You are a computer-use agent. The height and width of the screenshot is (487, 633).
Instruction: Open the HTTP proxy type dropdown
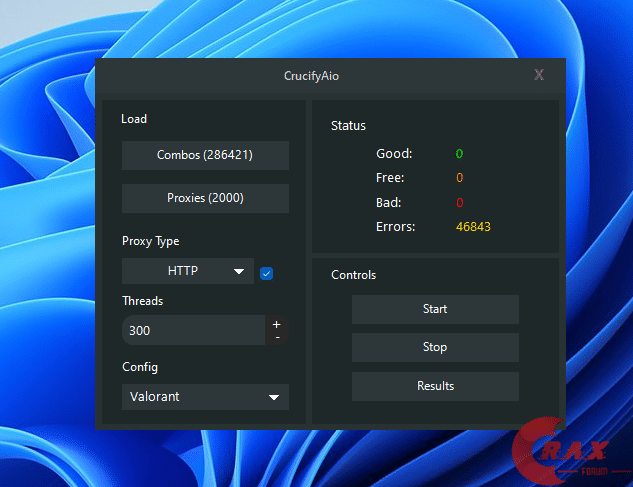pos(188,271)
